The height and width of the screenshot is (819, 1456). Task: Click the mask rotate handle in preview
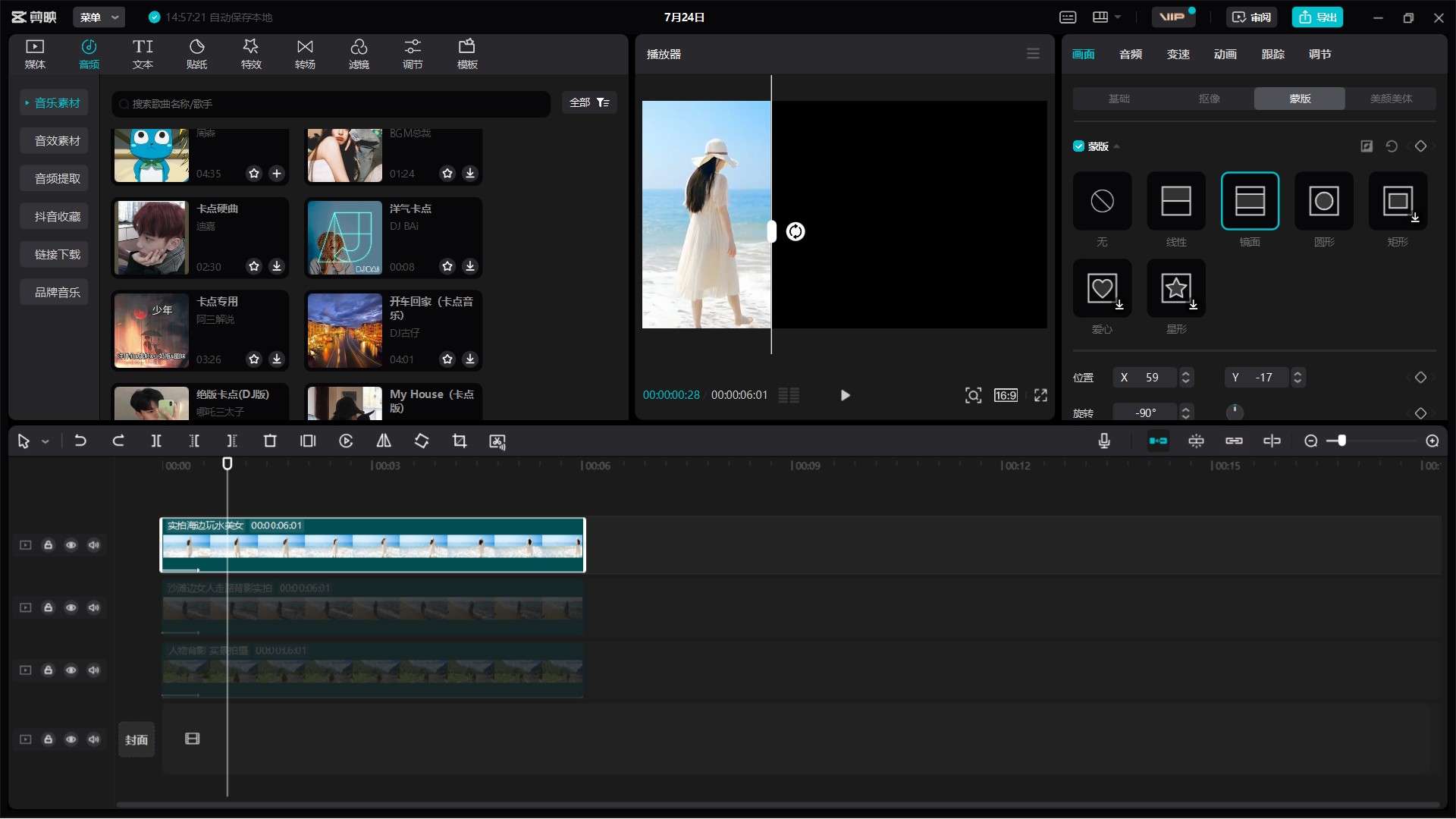pos(795,231)
